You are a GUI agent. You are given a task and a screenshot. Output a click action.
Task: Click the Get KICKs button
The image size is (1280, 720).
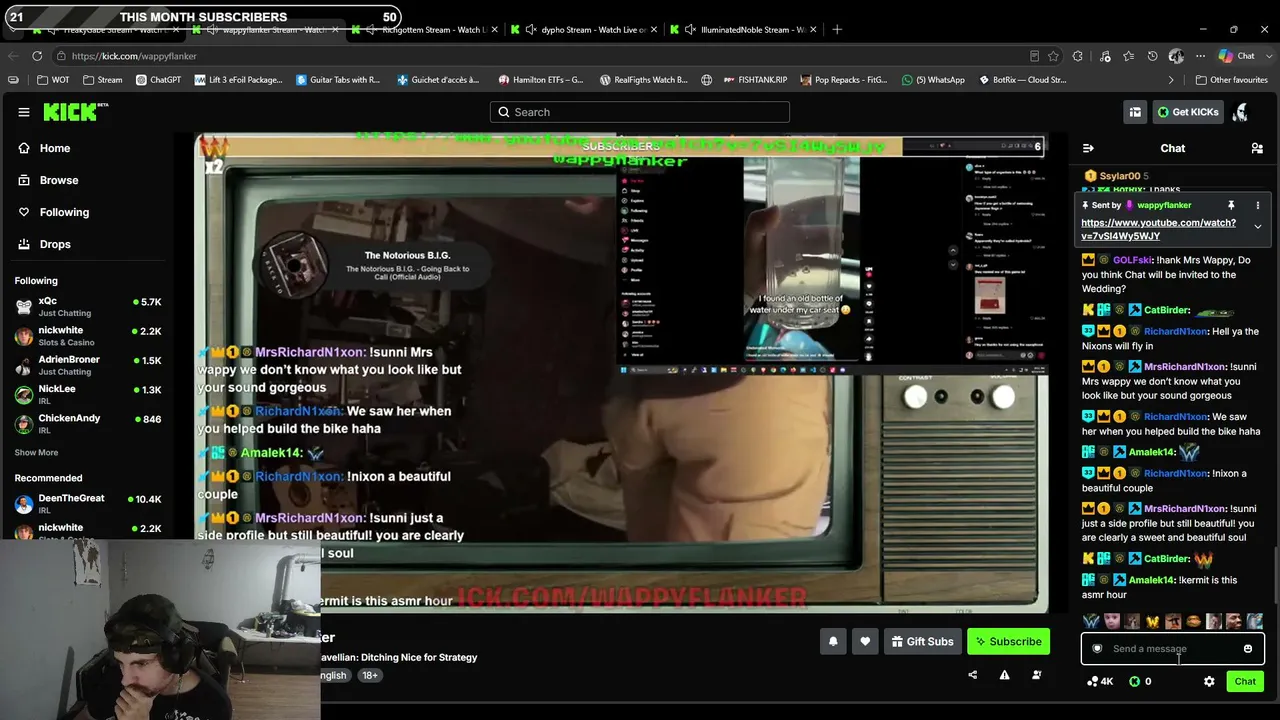(x=1188, y=112)
